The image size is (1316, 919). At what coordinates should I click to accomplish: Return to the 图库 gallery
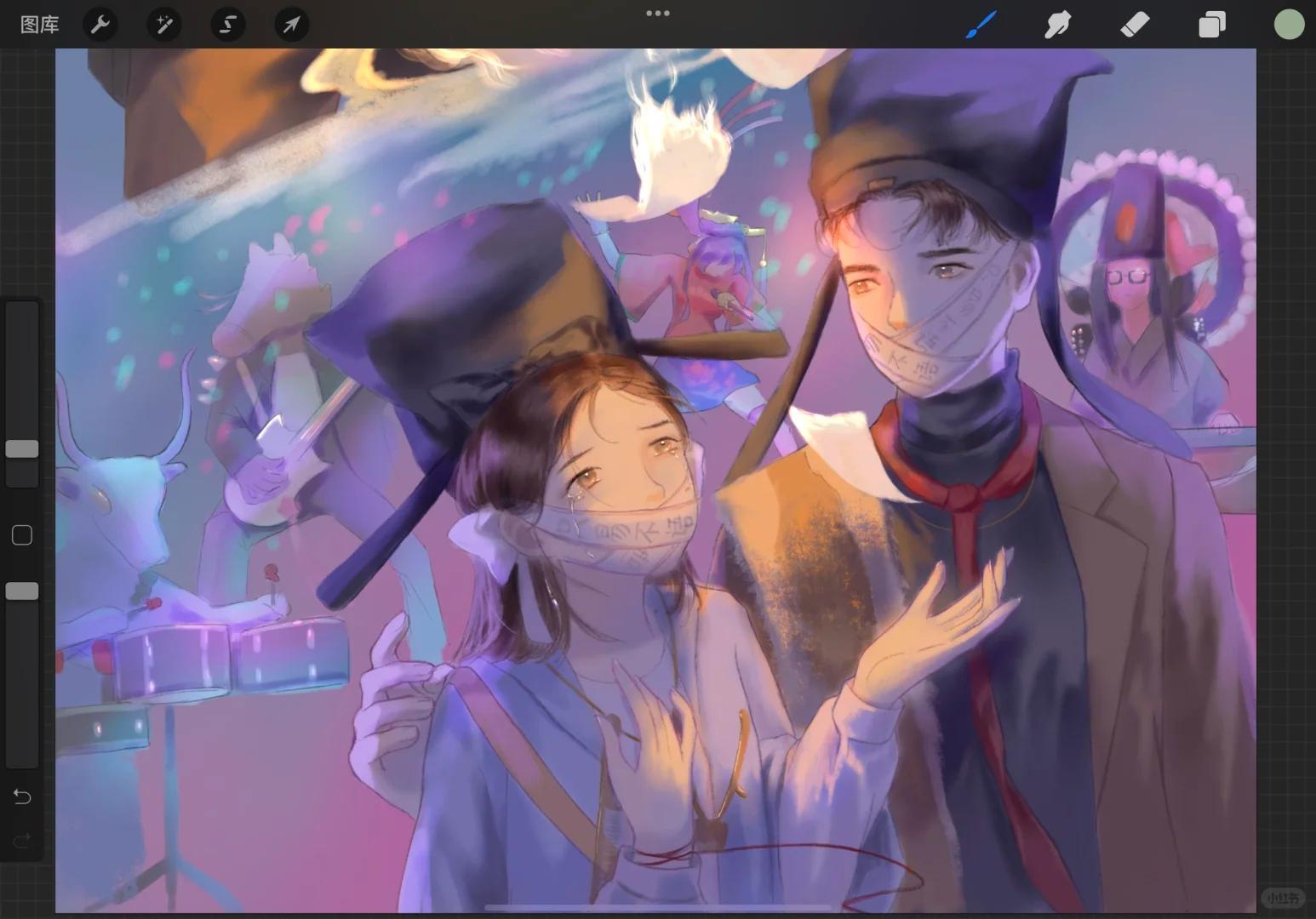click(x=39, y=25)
